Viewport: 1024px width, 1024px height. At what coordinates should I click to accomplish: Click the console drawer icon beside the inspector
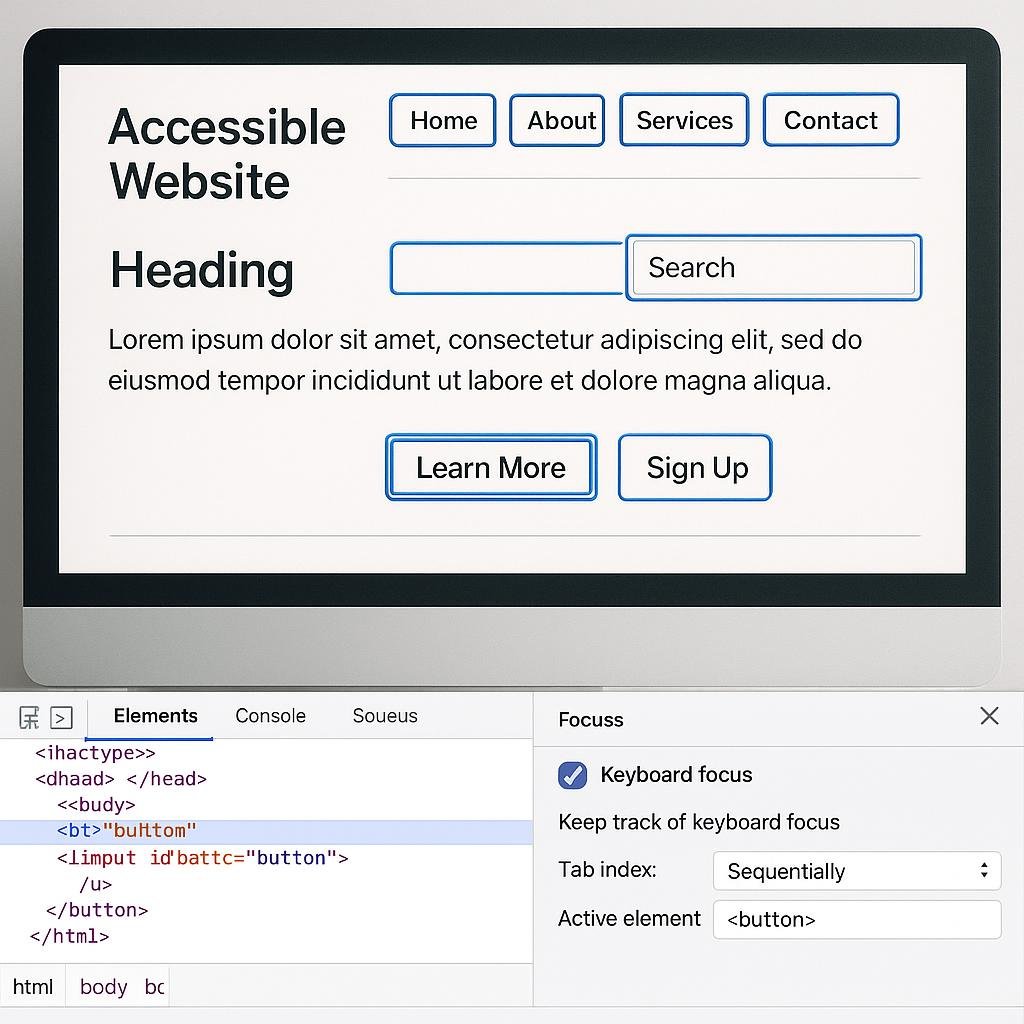coord(60,716)
